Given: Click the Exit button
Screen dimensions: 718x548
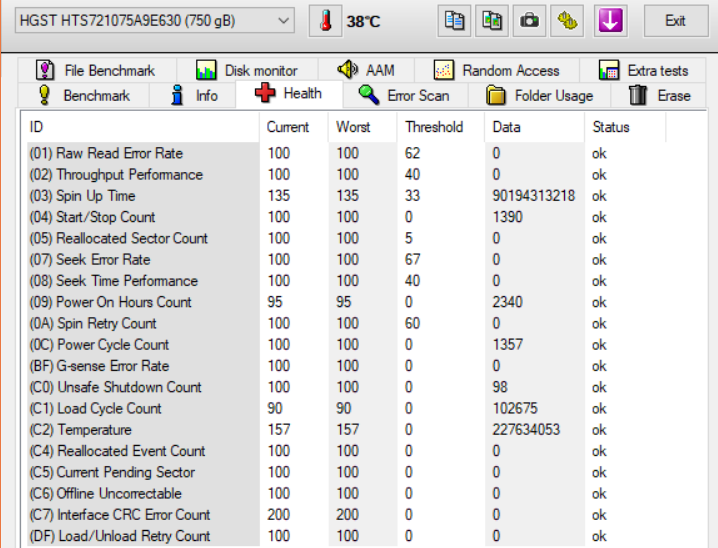Looking at the screenshot, I should coord(675,21).
